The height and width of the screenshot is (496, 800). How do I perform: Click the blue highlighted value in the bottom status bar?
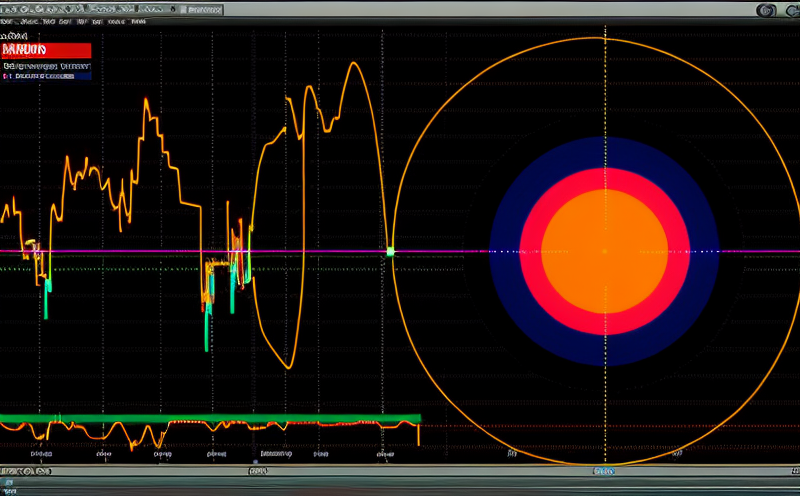pyautogui.click(x=604, y=471)
